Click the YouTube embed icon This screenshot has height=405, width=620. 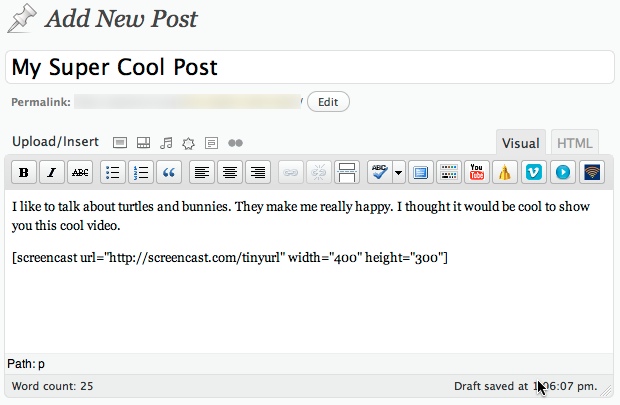coord(478,172)
